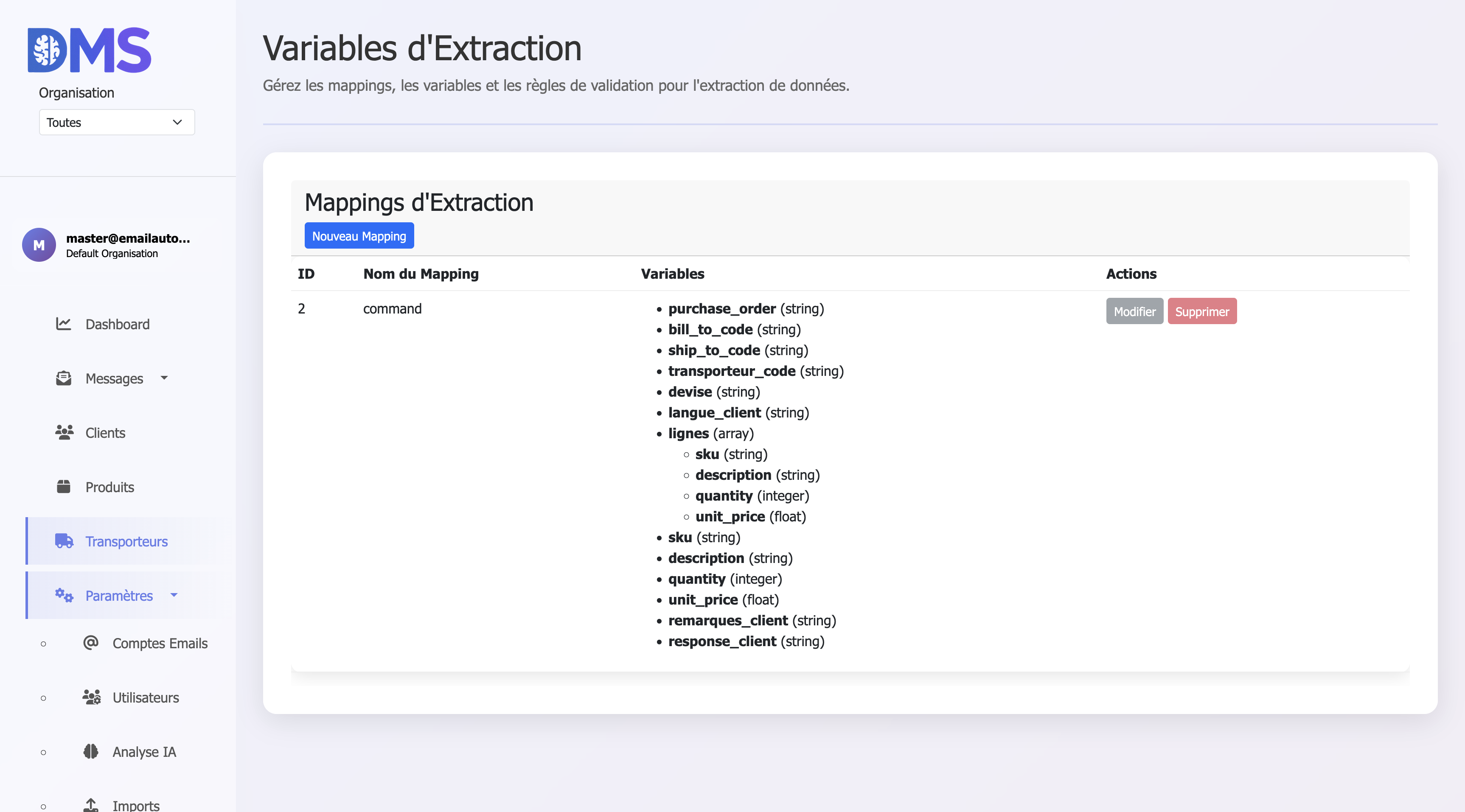
Task: Collapse the Paramètres submenu arrow
Action: pos(174,595)
